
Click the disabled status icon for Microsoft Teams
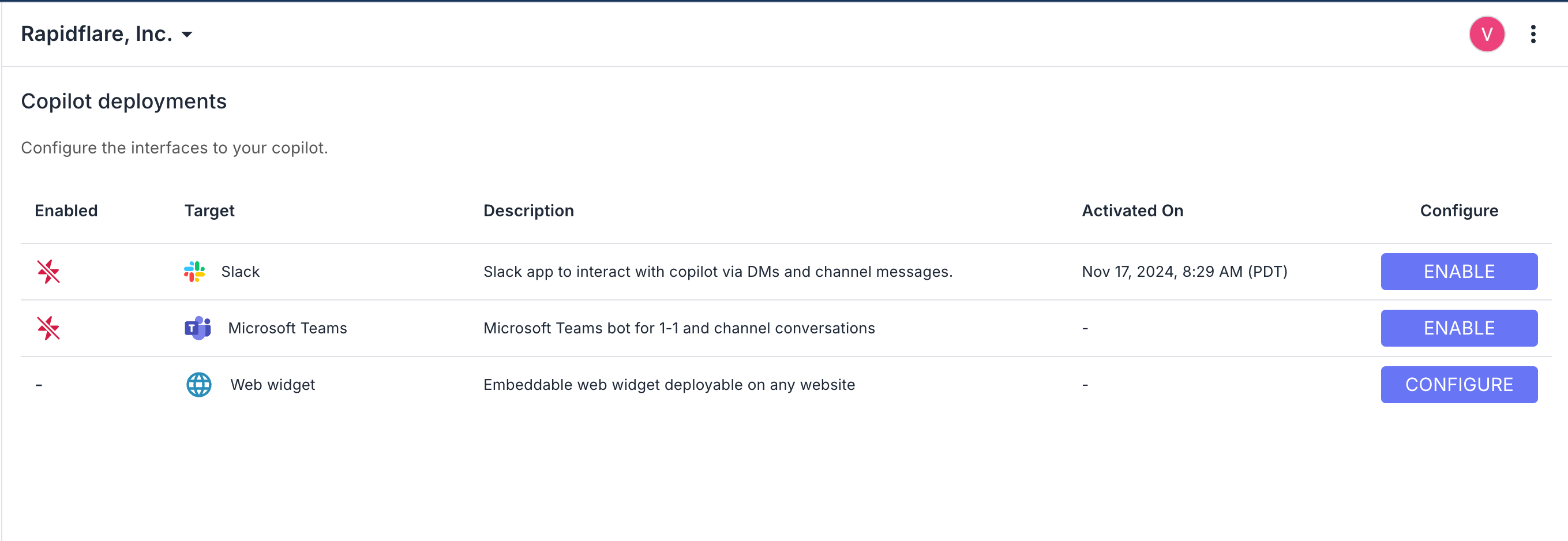click(x=48, y=328)
